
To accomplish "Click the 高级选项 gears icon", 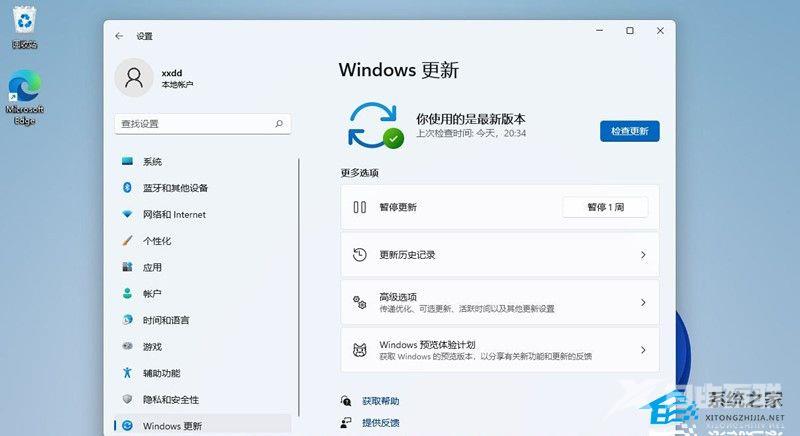I will point(360,302).
